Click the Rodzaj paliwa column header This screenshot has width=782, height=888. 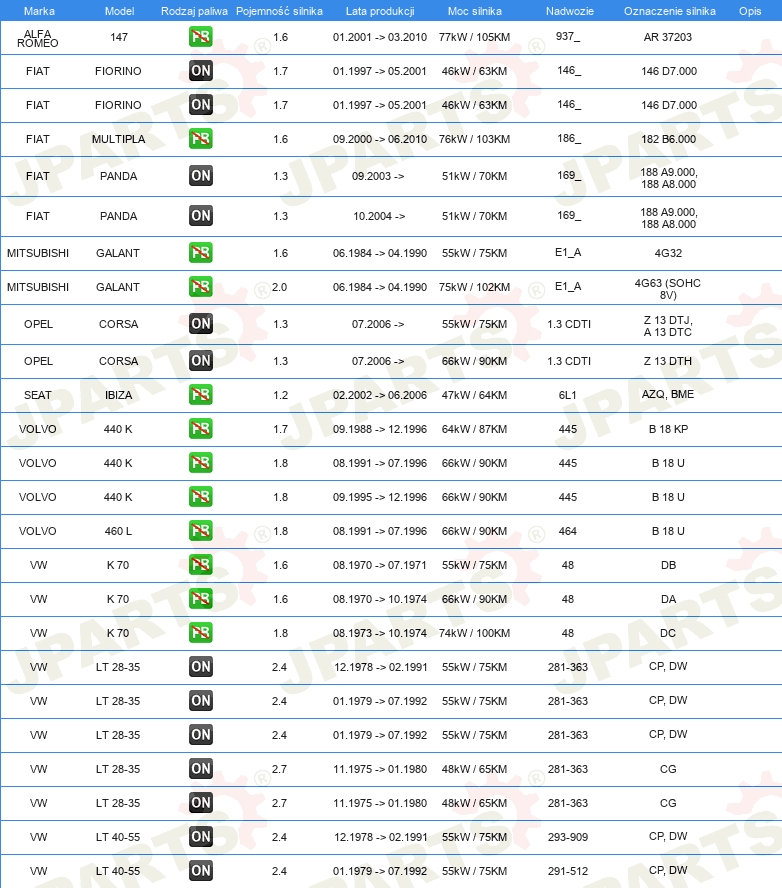pyautogui.click(x=194, y=11)
